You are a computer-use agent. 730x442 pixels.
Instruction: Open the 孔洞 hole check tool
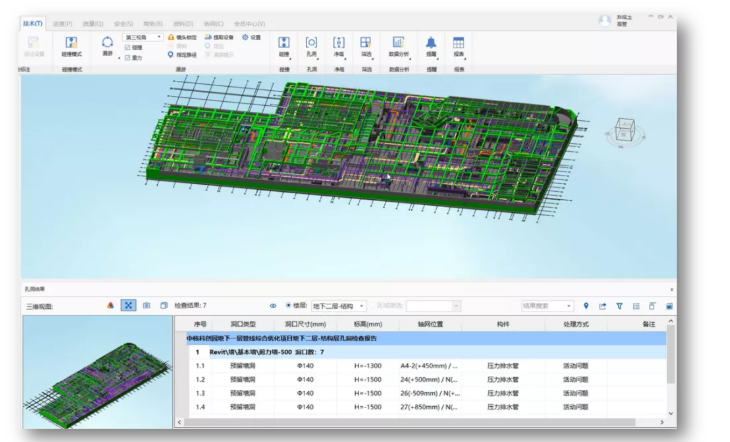[311, 46]
